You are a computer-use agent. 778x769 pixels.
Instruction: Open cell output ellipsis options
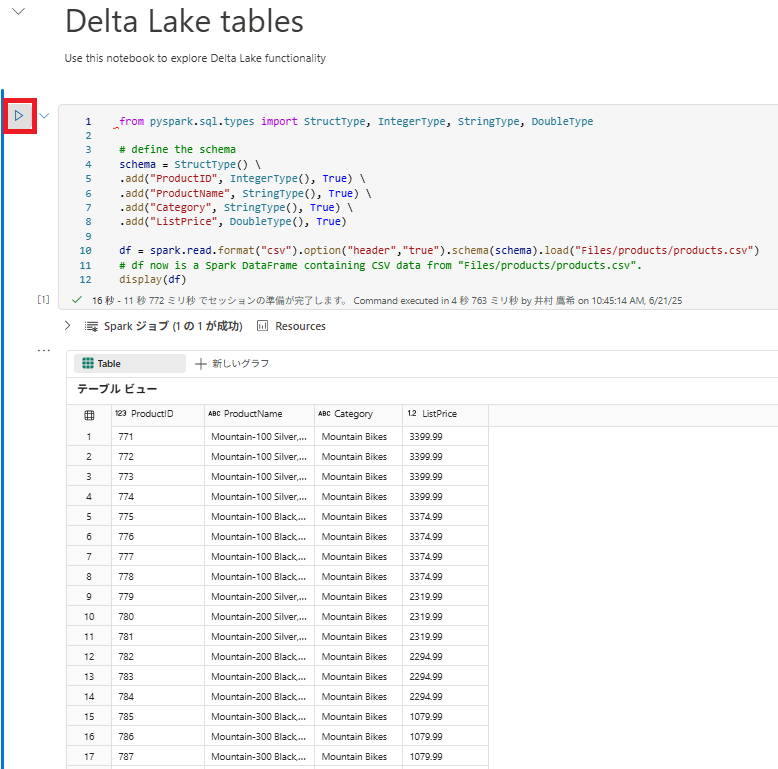(x=43, y=351)
